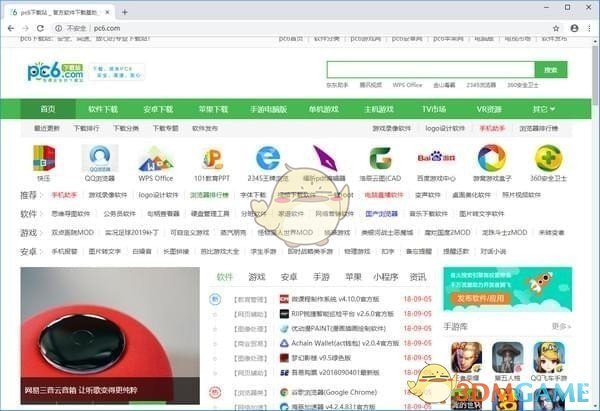Switch to the 手游 list tab
Image resolution: width=600 pixels, height=411 pixels.
click(321, 277)
